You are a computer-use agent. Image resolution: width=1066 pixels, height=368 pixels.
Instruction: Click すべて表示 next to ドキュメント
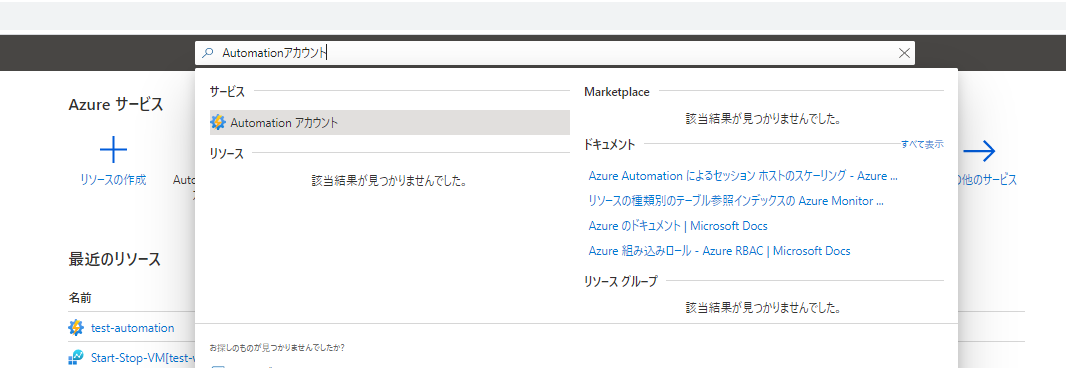[922, 144]
